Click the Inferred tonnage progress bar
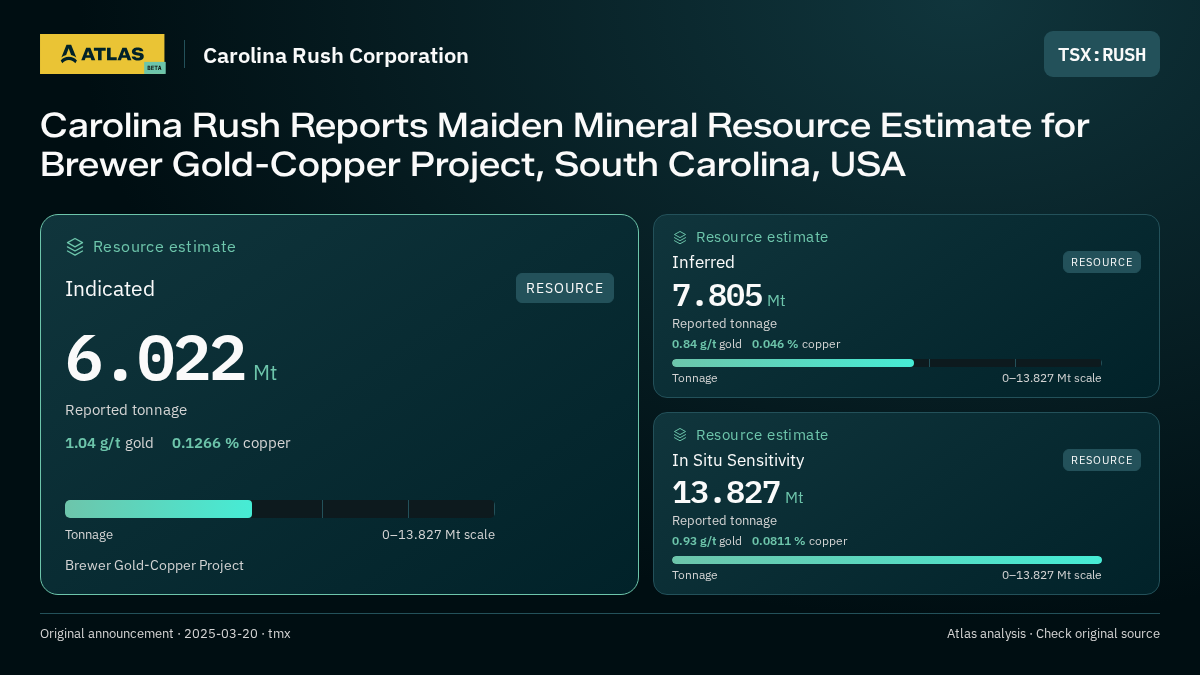Screen dimensions: 1200x675 point(887,363)
